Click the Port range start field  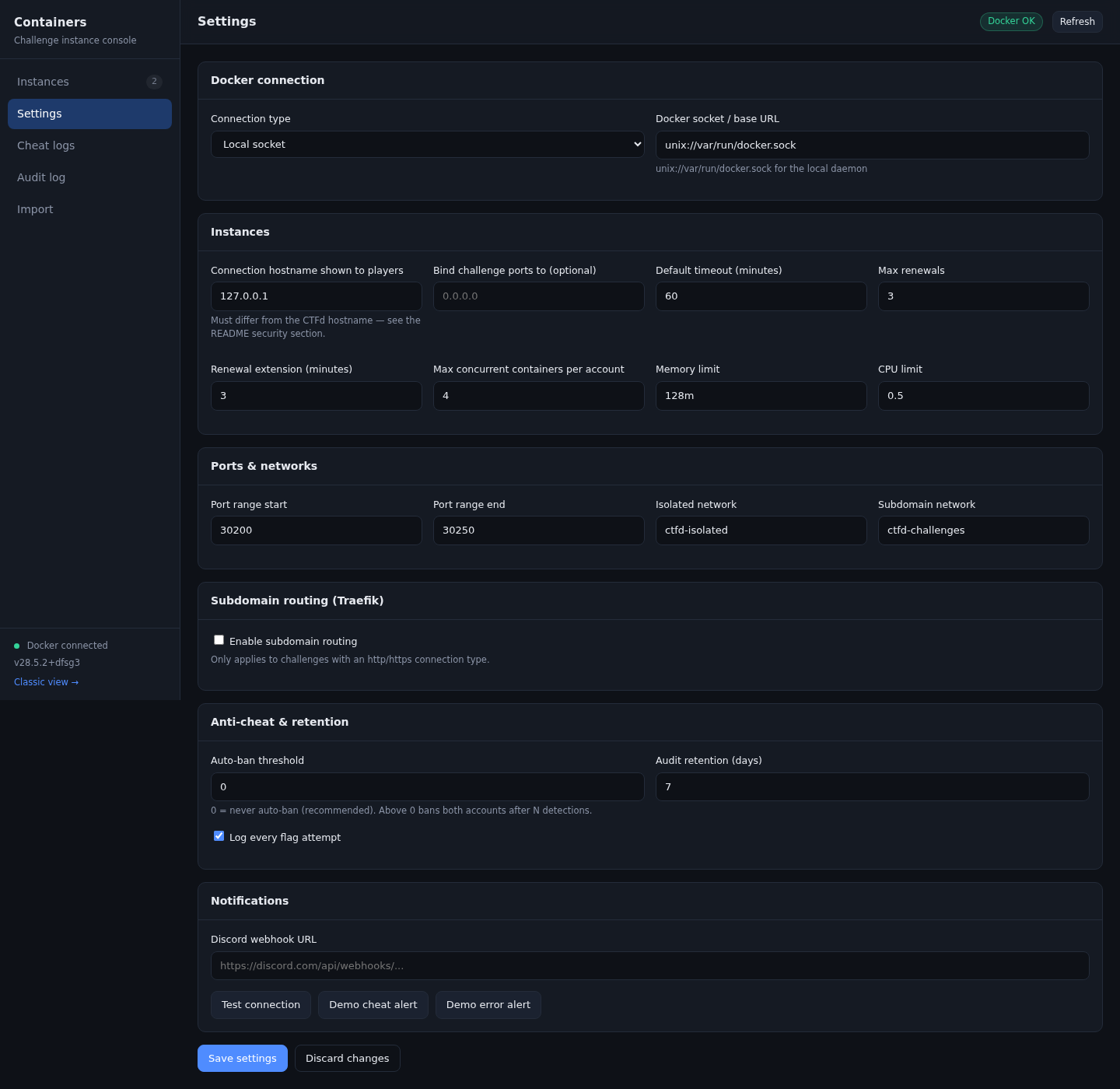[x=317, y=530]
